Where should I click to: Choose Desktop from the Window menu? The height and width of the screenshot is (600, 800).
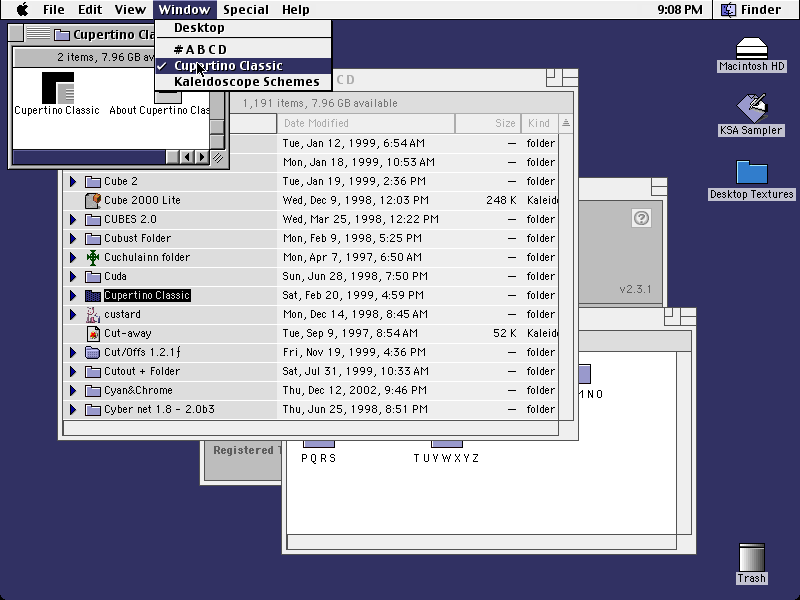click(x=243, y=28)
